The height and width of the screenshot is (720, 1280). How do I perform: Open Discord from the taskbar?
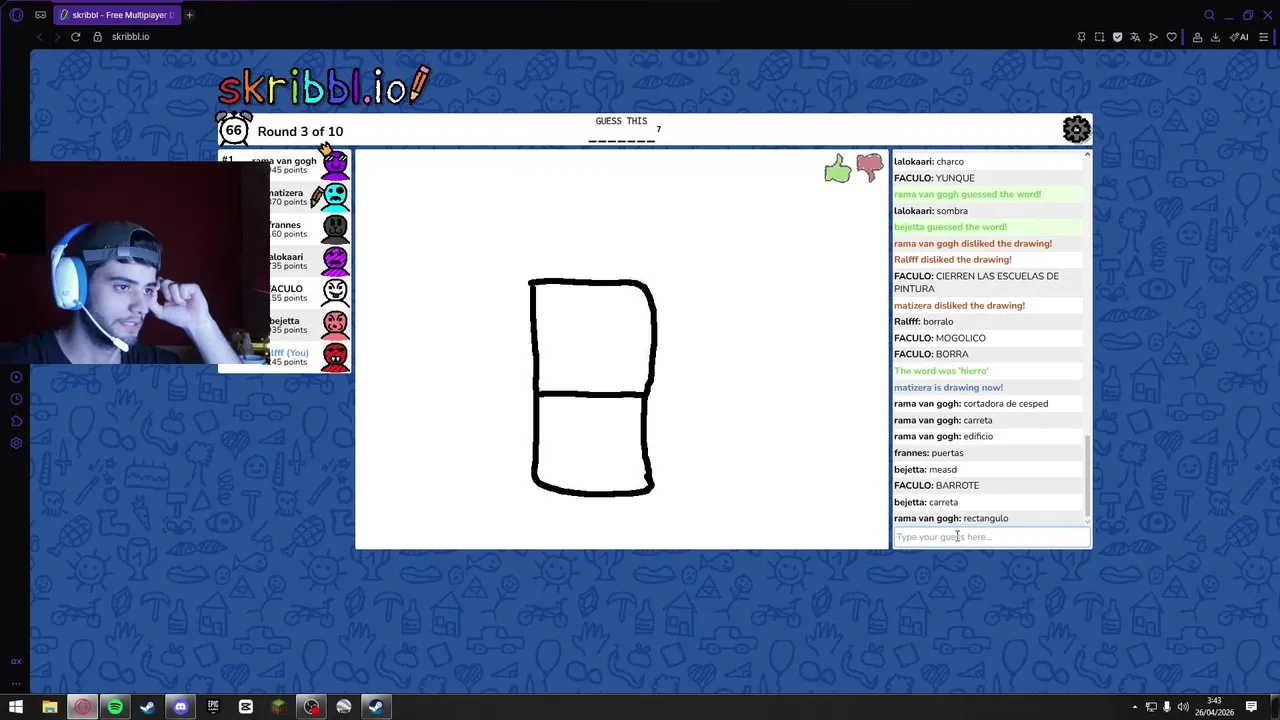point(180,707)
